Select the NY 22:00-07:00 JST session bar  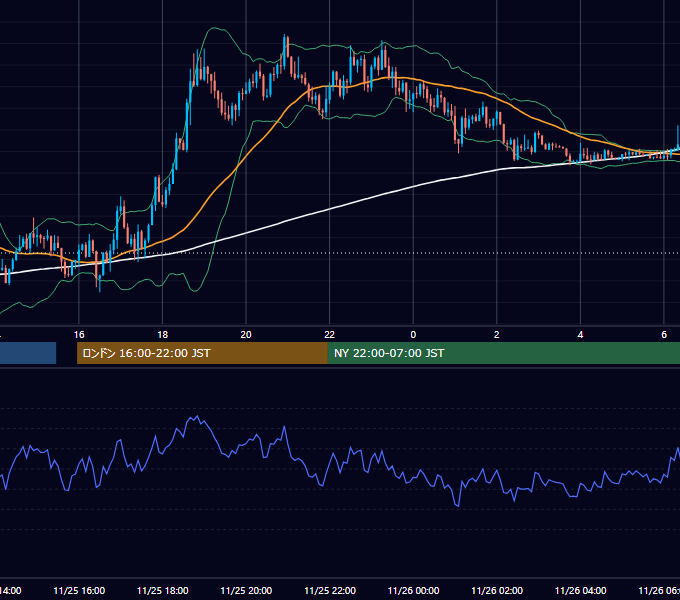[x=503, y=353]
